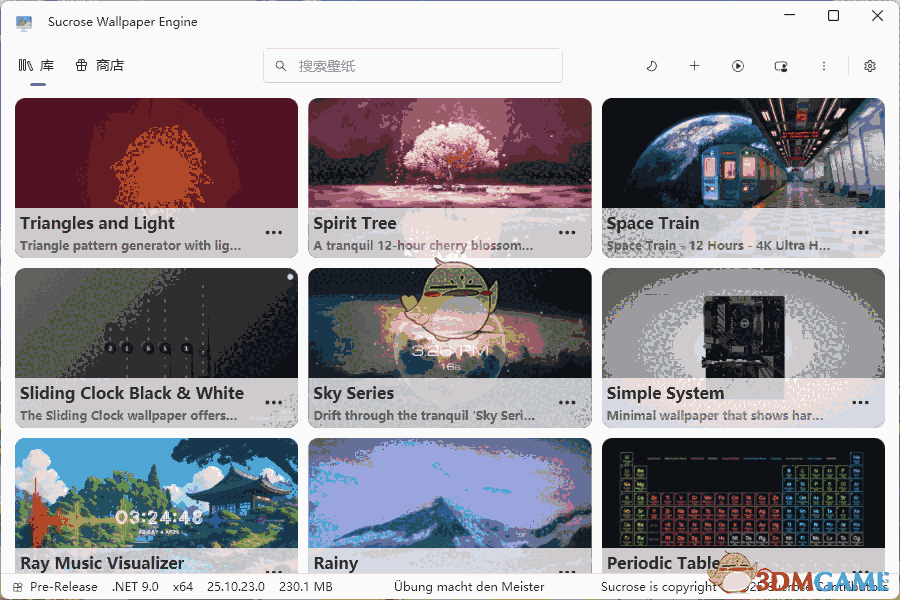Click the library icon beside 库
The width and height of the screenshot is (900, 600).
point(25,64)
